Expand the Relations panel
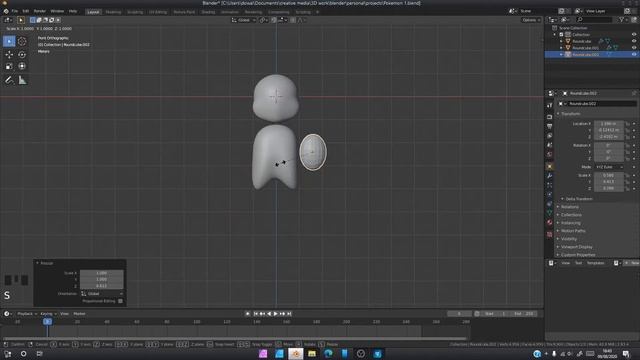 [x=569, y=207]
